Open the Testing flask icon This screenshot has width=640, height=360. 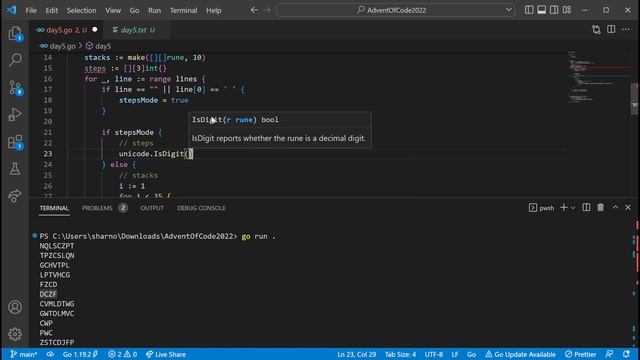tap(15, 169)
